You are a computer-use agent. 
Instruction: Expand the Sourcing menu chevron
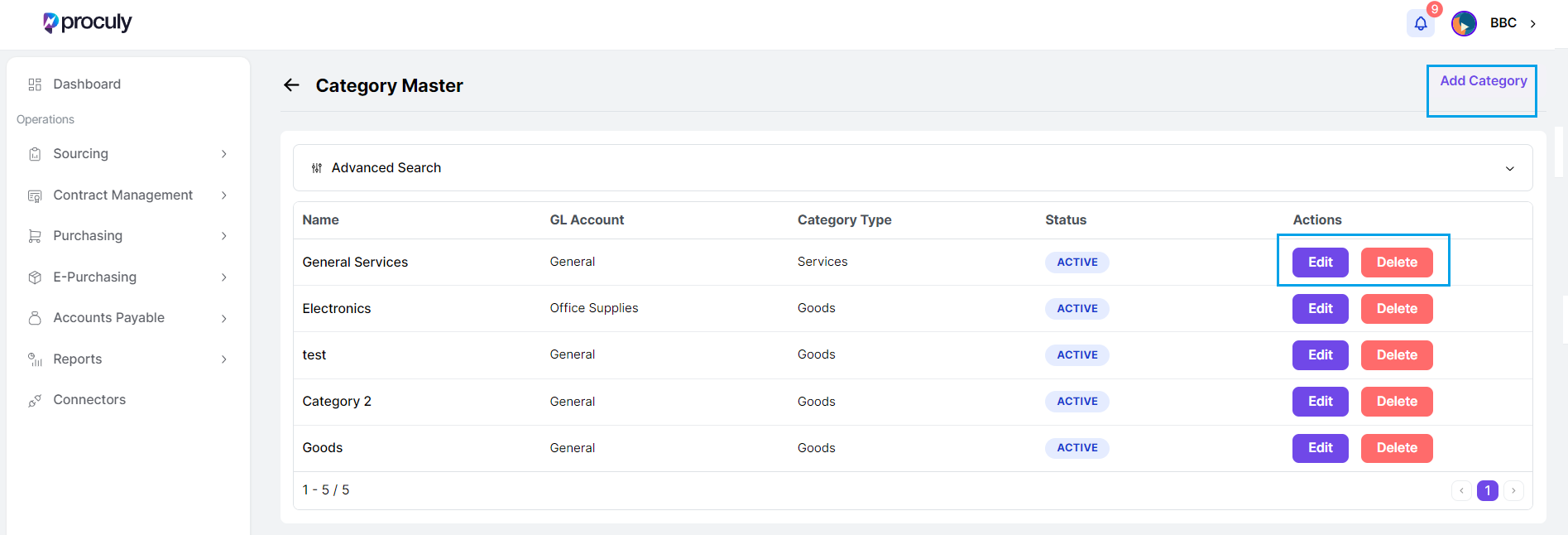(224, 154)
